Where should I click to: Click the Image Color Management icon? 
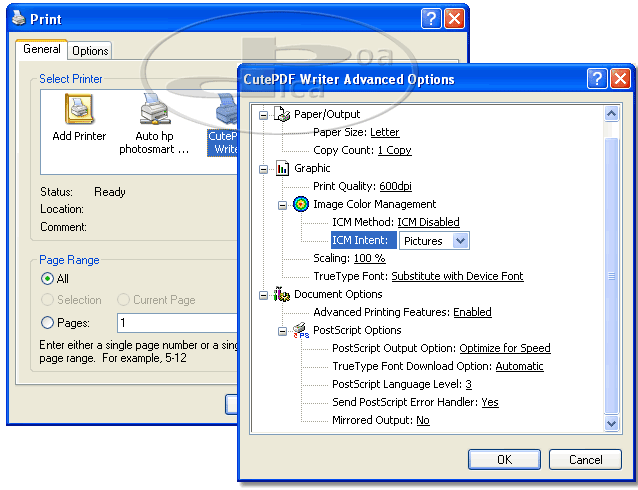301,205
